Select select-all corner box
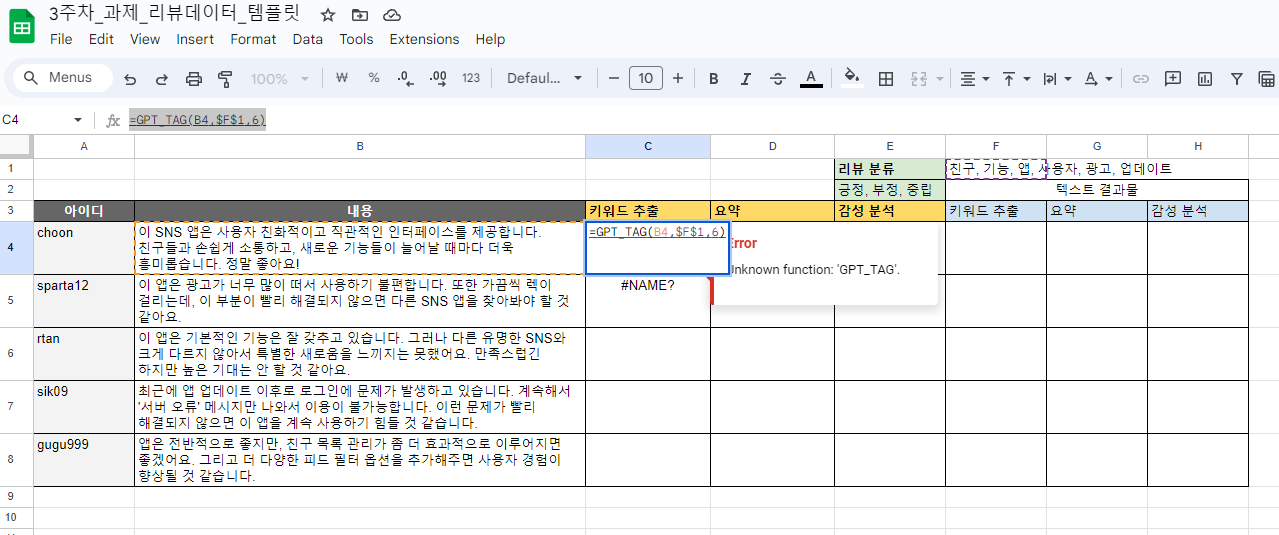 [x=16, y=146]
